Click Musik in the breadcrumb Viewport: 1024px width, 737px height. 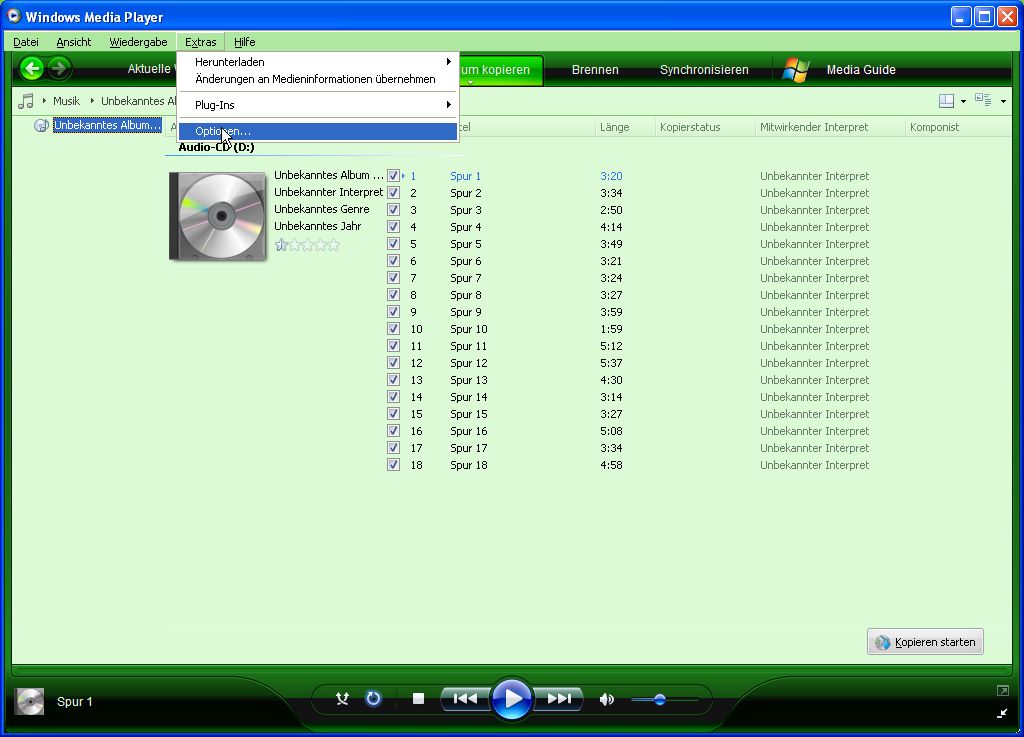pos(67,101)
